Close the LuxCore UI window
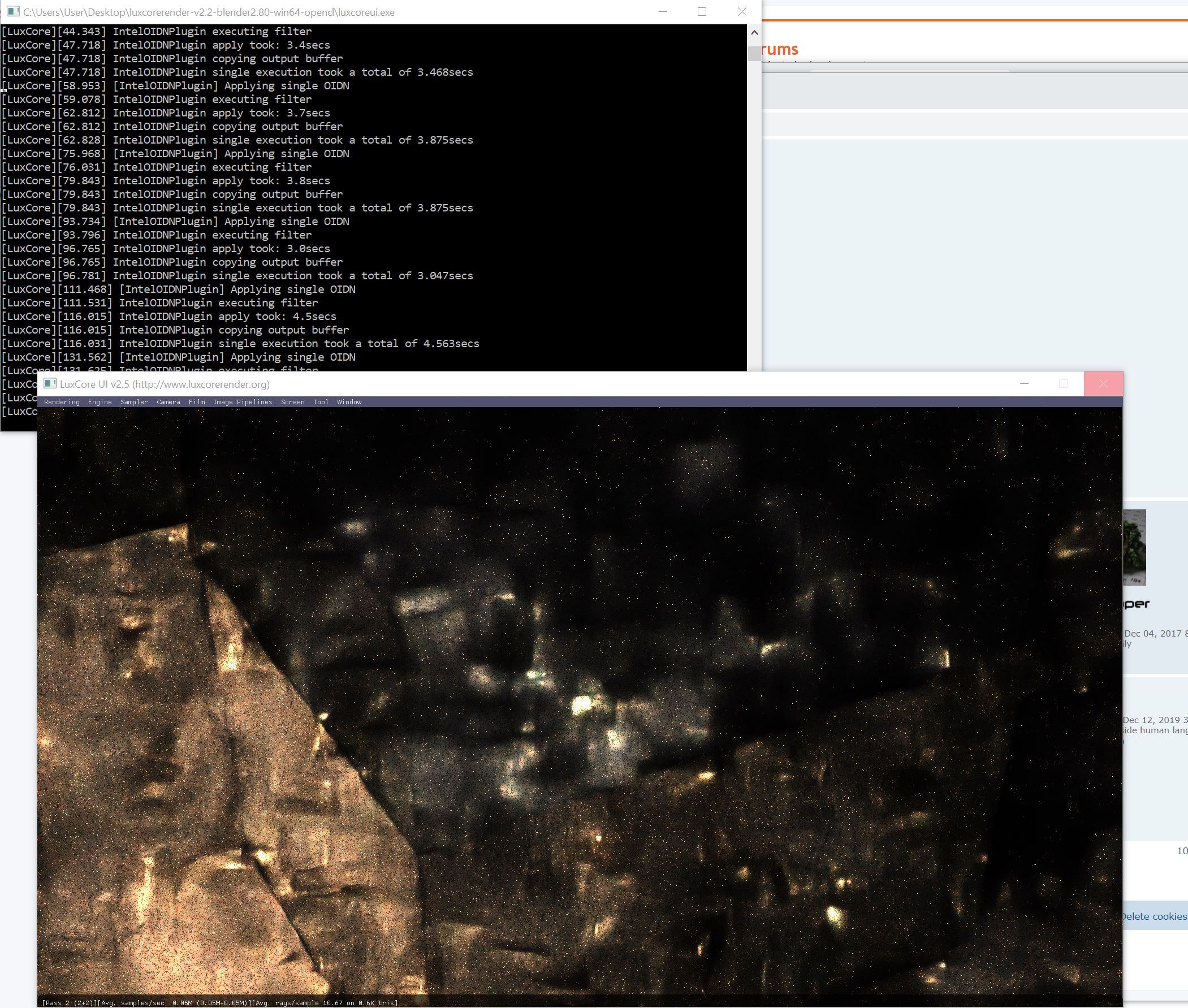The height and width of the screenshot is (1008, 1188). point(1103,383)
